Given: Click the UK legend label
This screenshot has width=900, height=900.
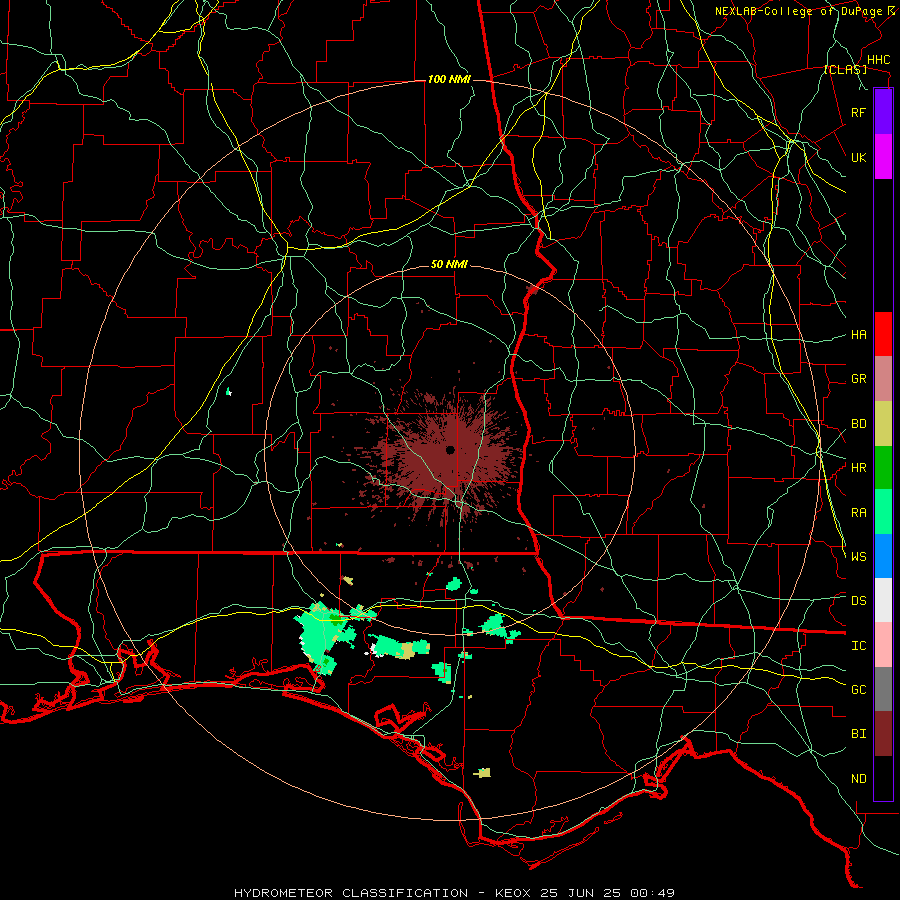Looking at the screenshot, I should point(858,157).
